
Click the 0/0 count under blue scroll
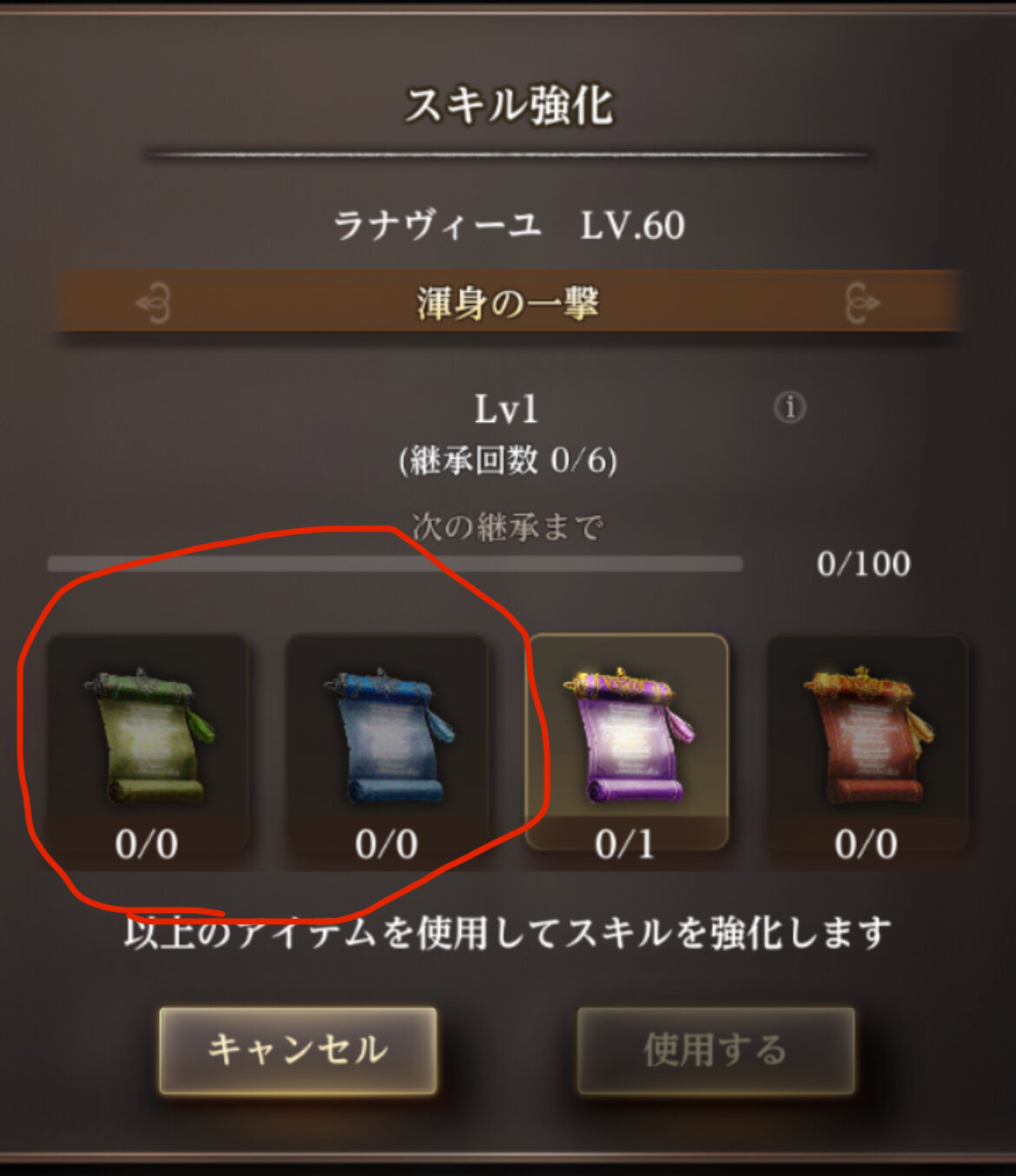386,844
